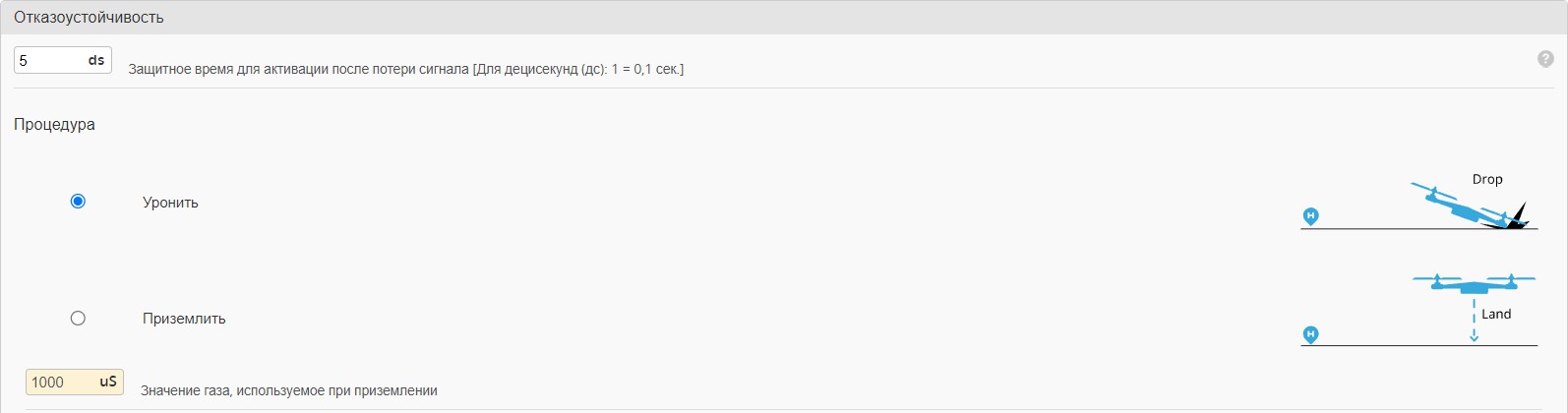The image size is (1568, 413).
Task: Click the ds unit label
Action: [96, 61]
